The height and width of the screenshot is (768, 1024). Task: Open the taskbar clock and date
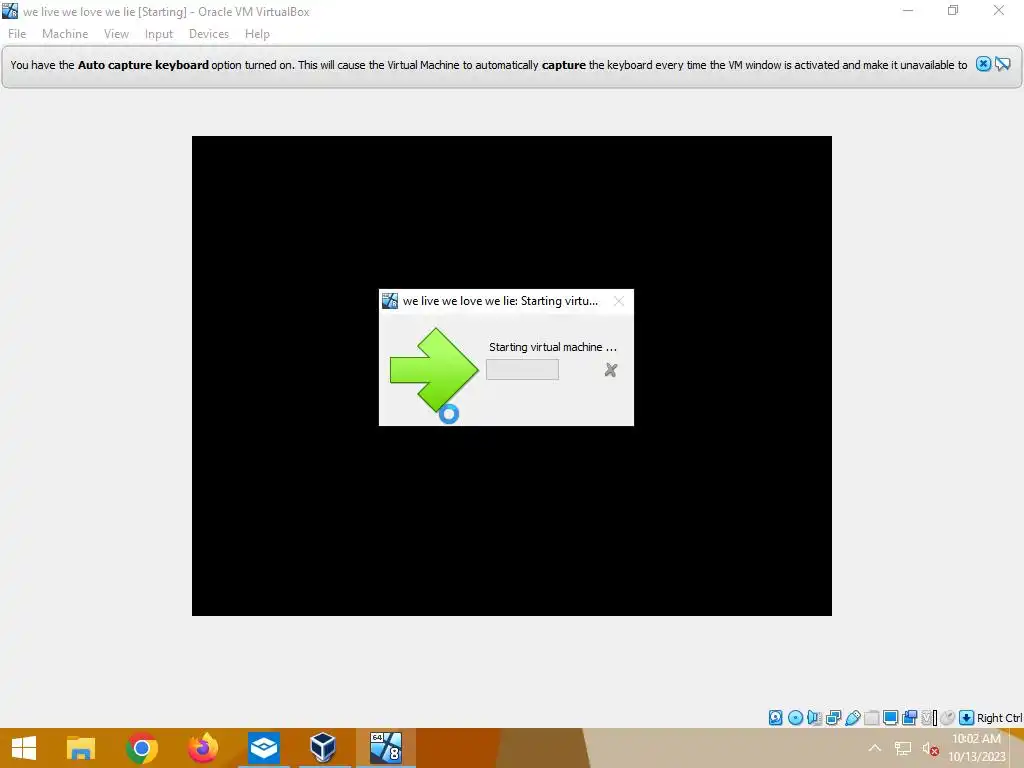pyautogui.click(x=977, y=748)
